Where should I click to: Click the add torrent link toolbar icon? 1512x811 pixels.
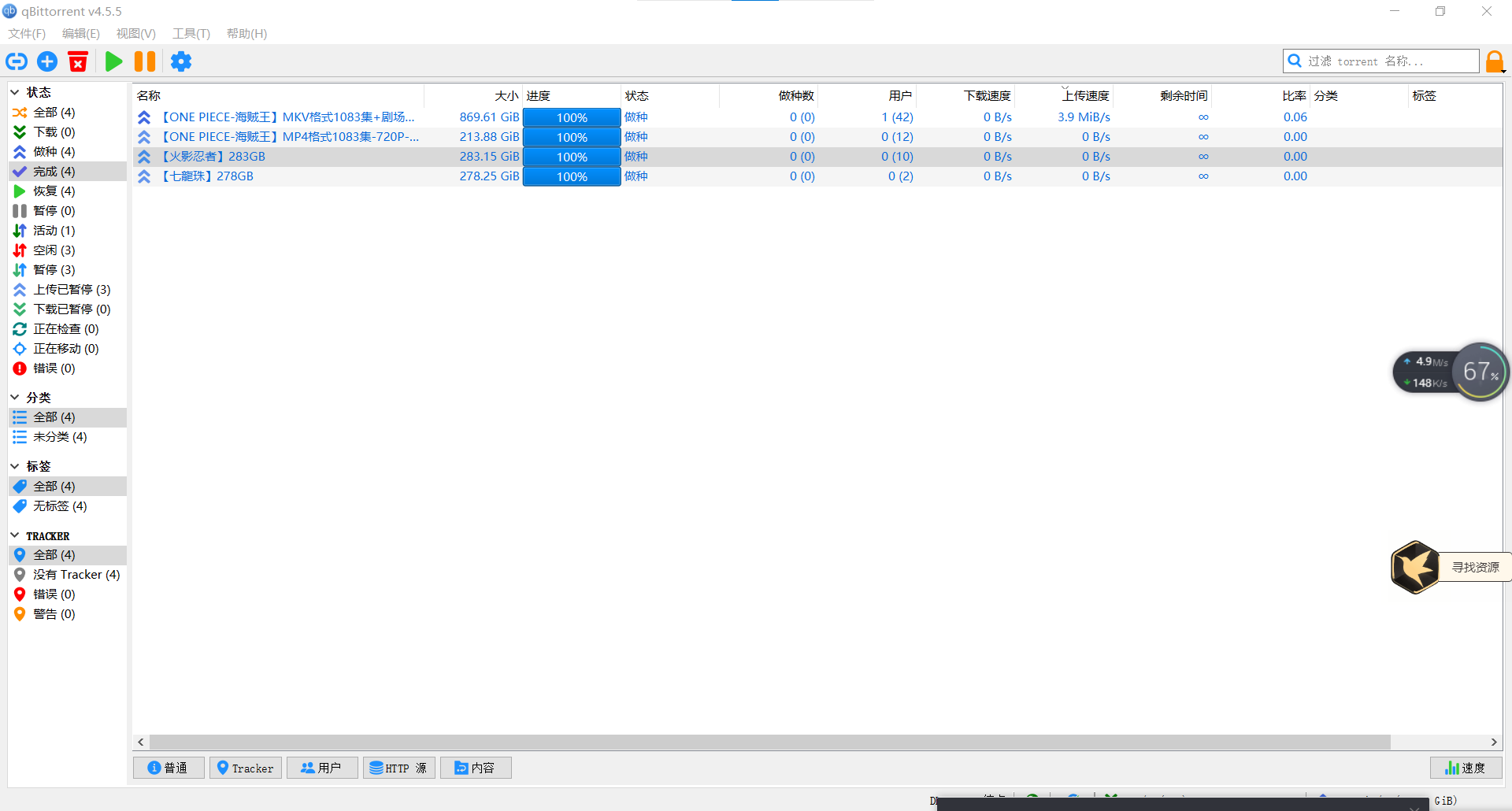click(x=17, y=61)
